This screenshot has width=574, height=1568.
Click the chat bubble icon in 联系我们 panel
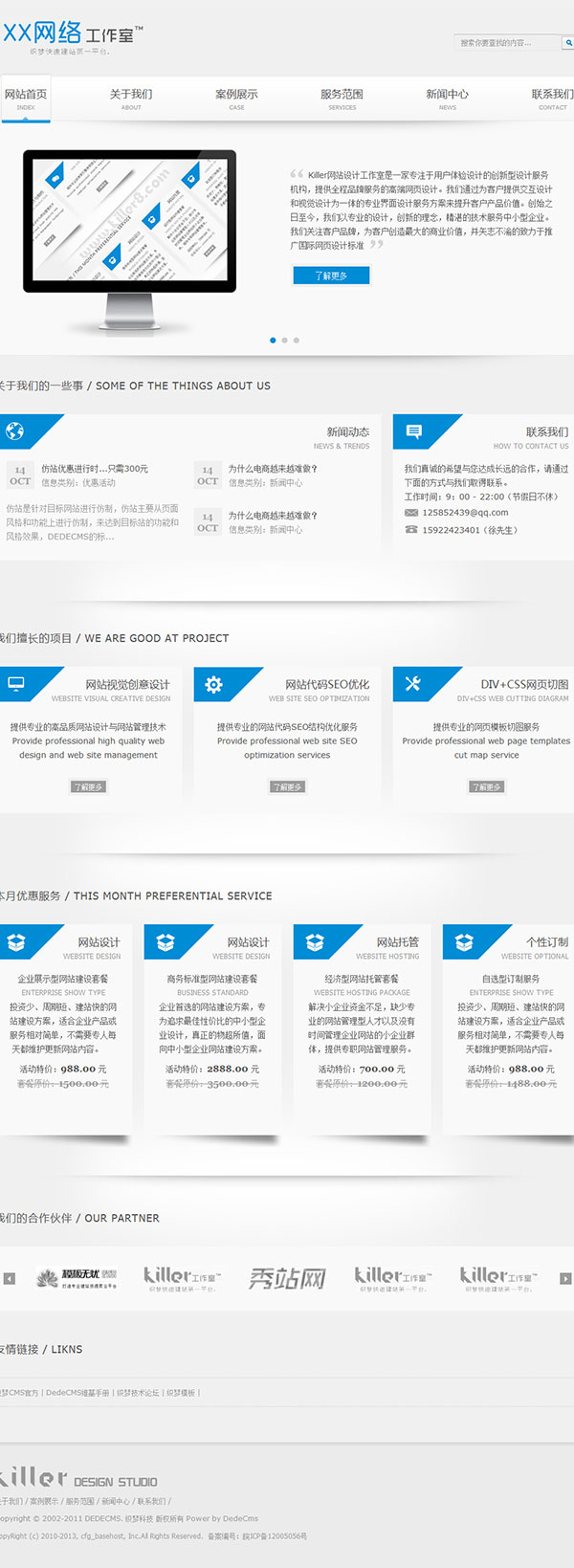coord(414,431)
